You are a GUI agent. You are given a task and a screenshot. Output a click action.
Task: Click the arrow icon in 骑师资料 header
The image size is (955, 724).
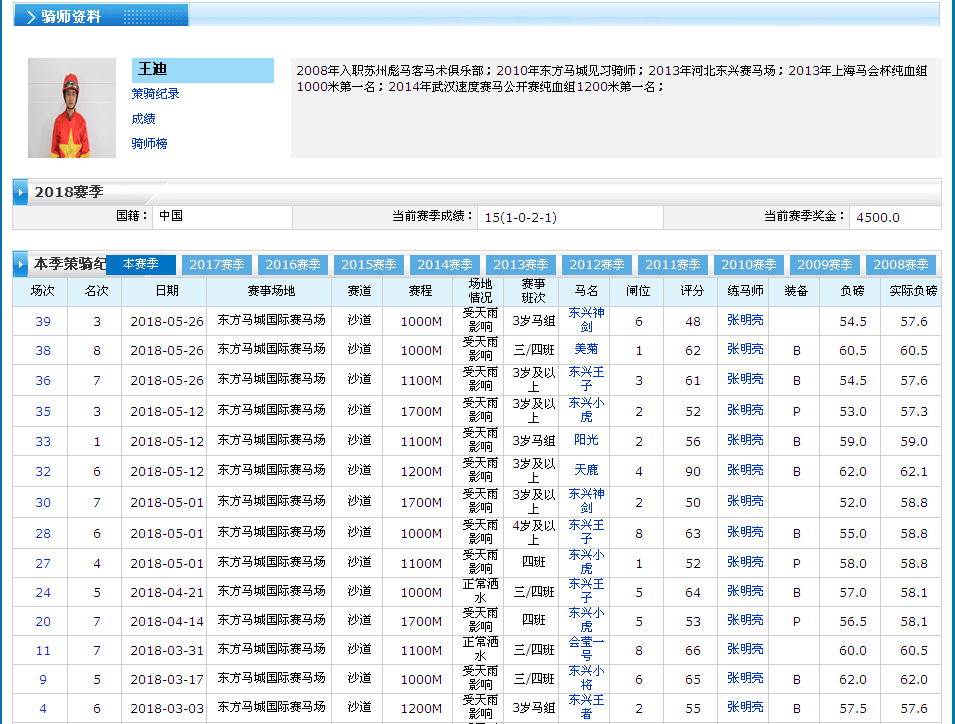click(x=31, y=17)
